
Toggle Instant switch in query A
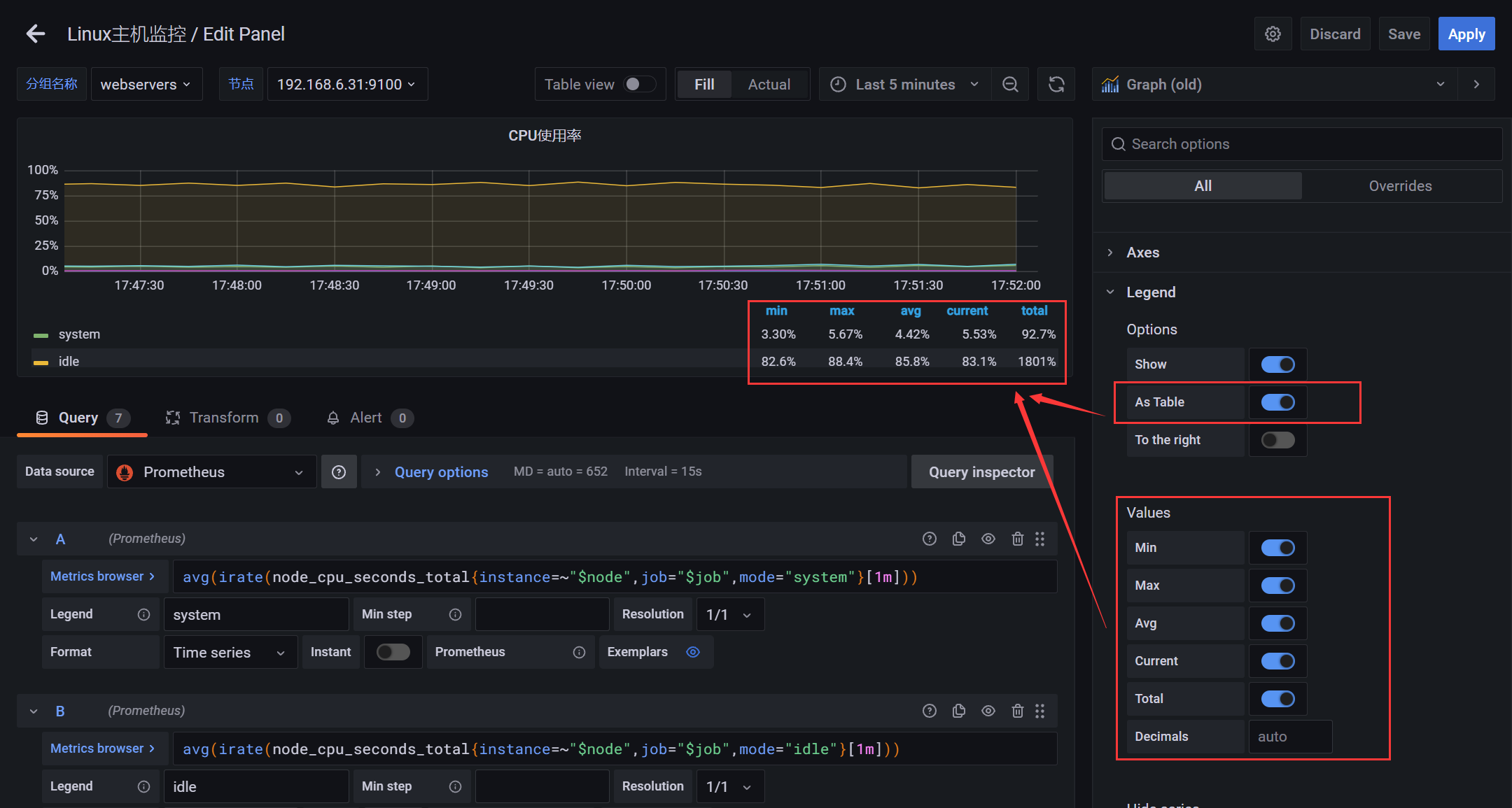(393, 652)
